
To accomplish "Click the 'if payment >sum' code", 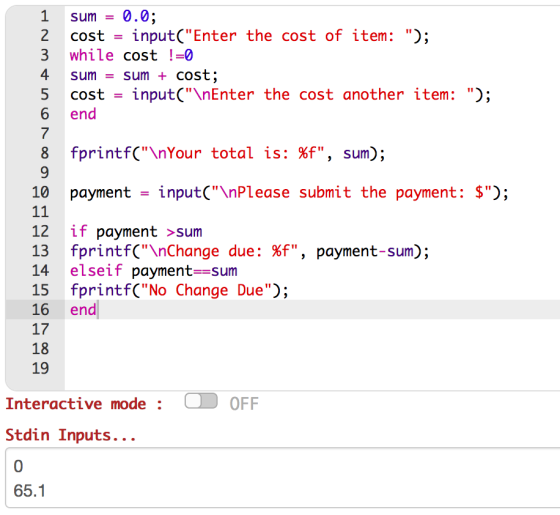I will pos(136,232).
